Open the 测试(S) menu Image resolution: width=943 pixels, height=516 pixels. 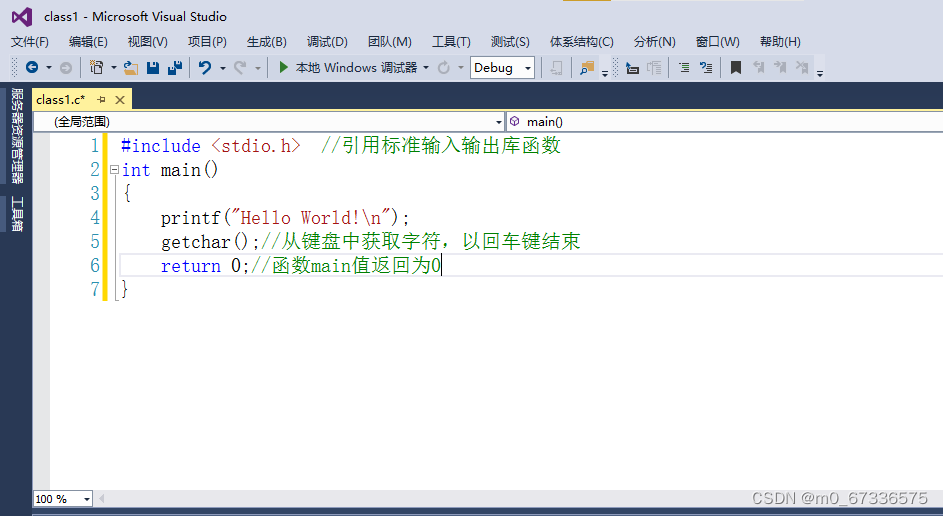pos(510,41)
